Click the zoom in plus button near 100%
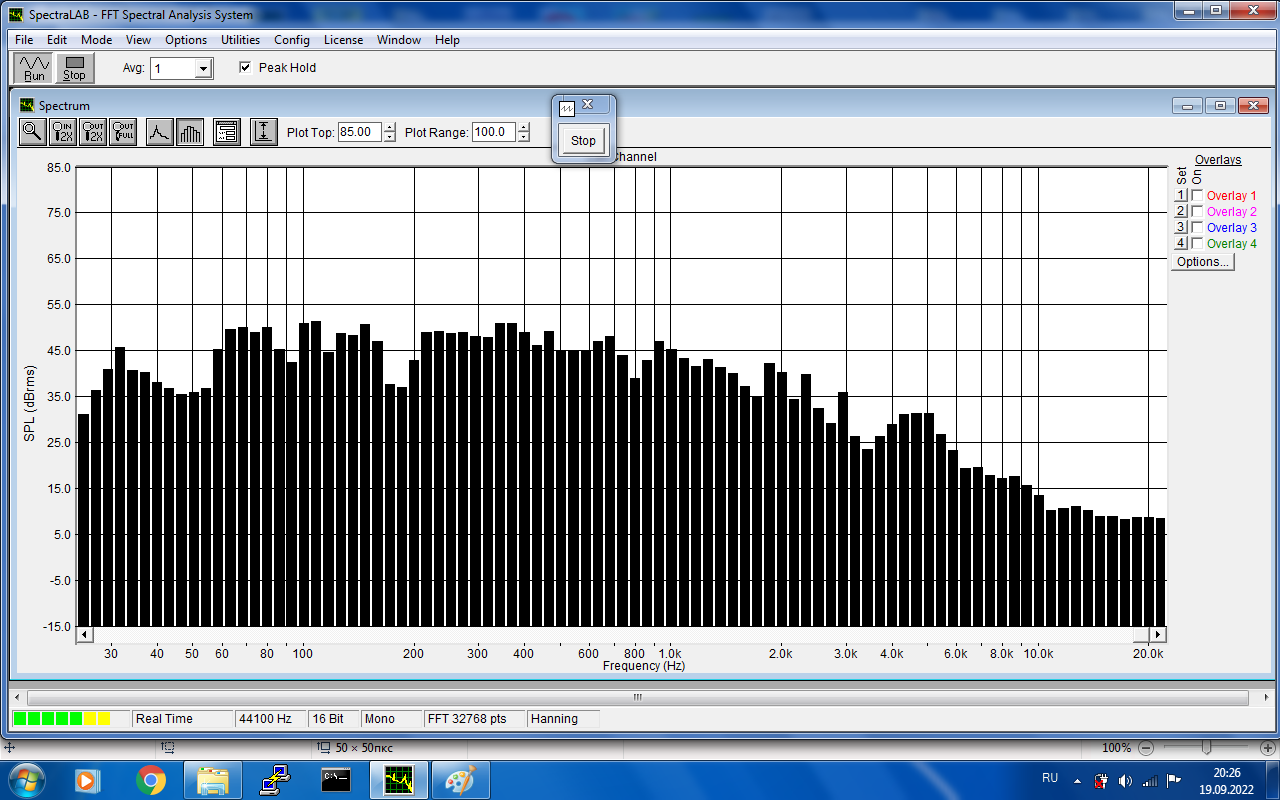1280x800 pixels. click(x=1267, y=747)
